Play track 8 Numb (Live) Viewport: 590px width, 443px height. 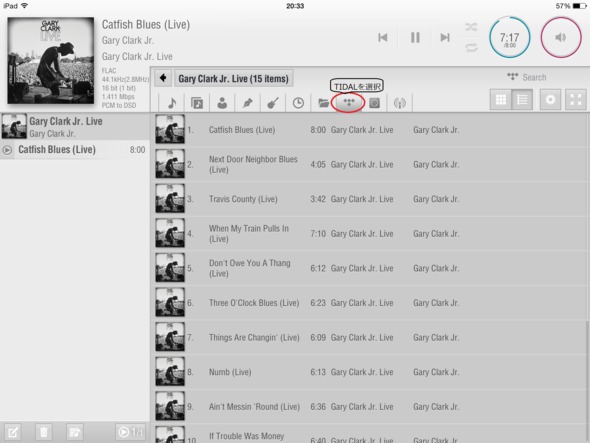(x=369, y=372)
